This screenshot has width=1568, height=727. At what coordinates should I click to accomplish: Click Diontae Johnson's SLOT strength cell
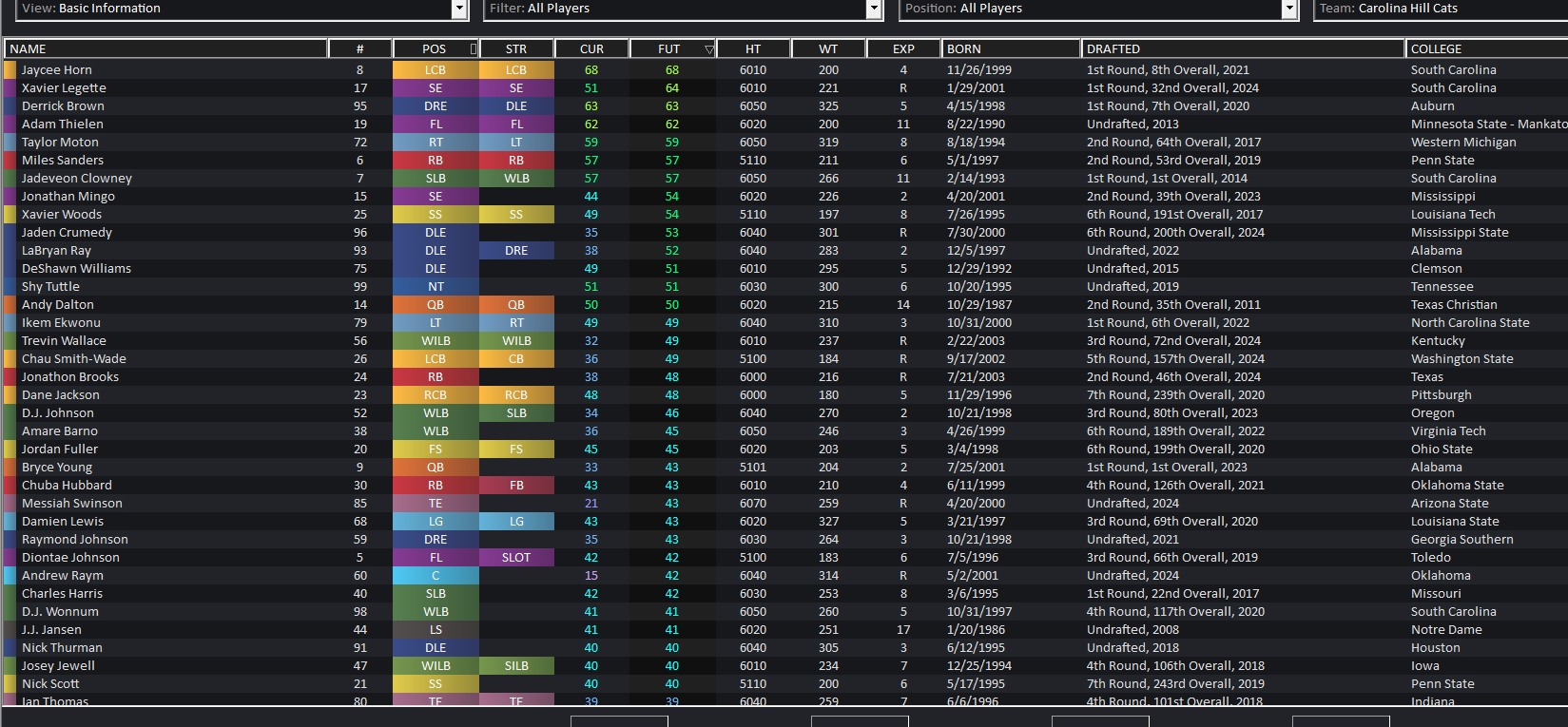516,557
